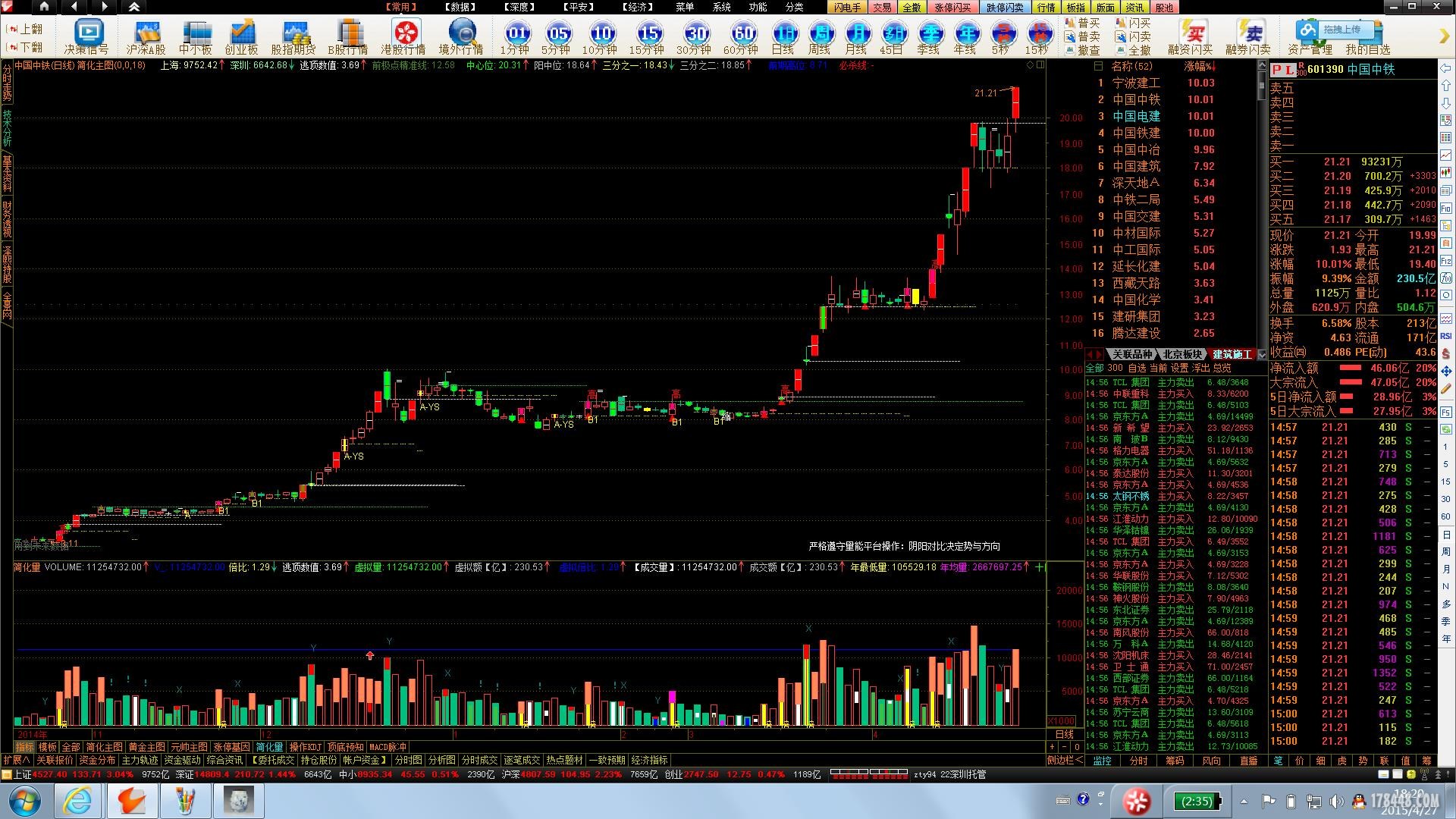Open the 【常用】 menu tab

(400, 7)
